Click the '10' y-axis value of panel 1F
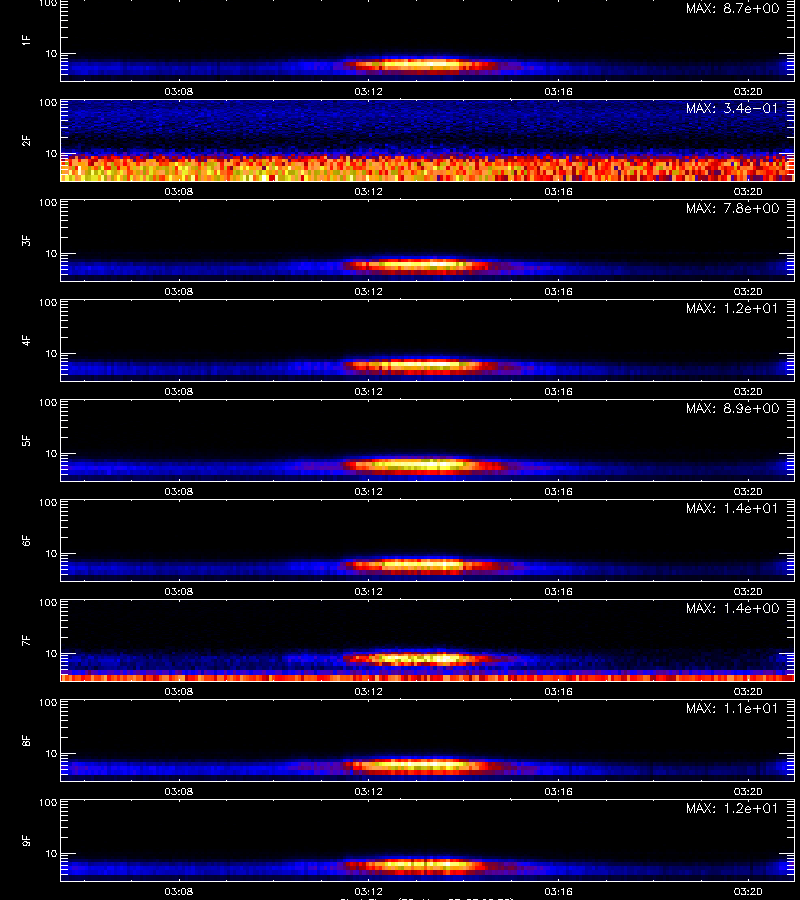 click(x=52, y=53)
